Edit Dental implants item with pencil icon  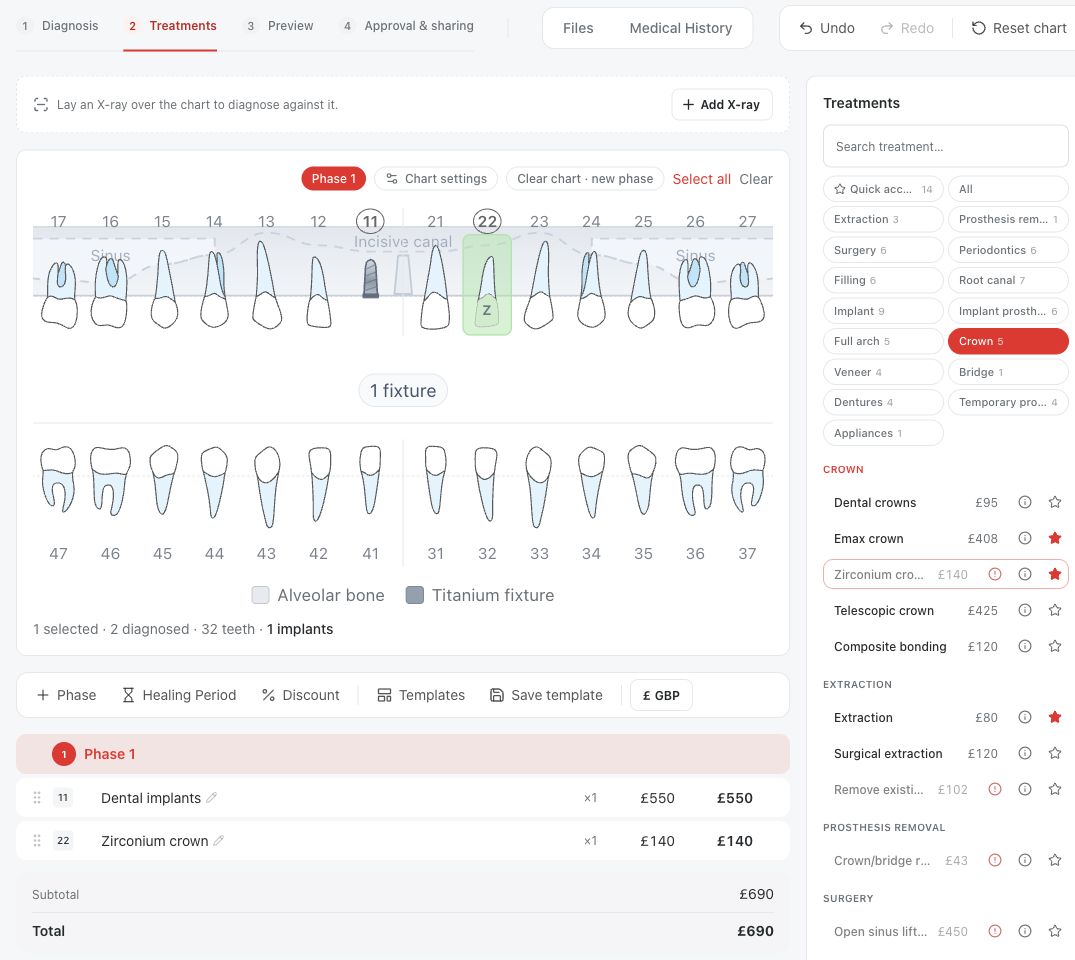(x=212, y=797)
